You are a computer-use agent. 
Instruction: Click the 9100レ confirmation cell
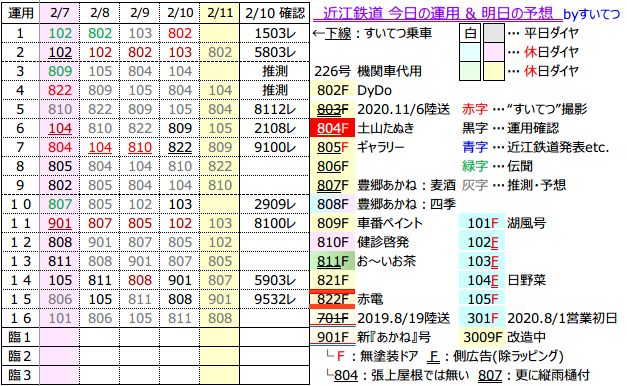275,147
